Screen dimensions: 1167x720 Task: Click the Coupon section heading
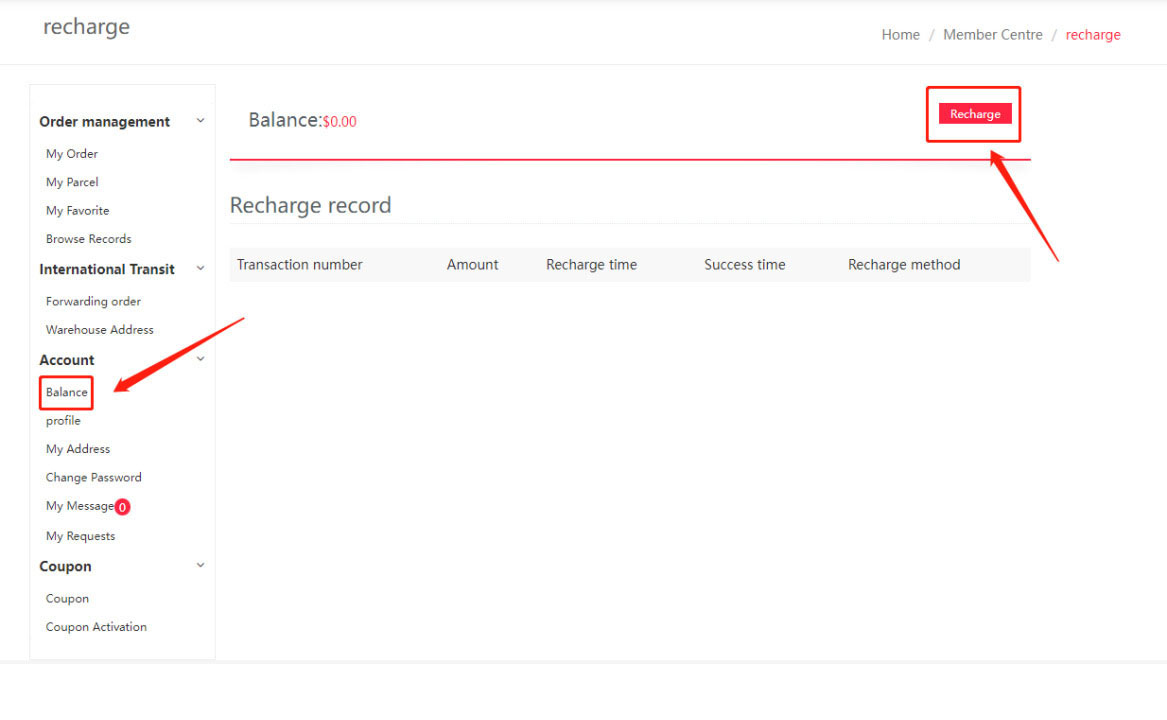pyautogui.click(x=65, y=566)
